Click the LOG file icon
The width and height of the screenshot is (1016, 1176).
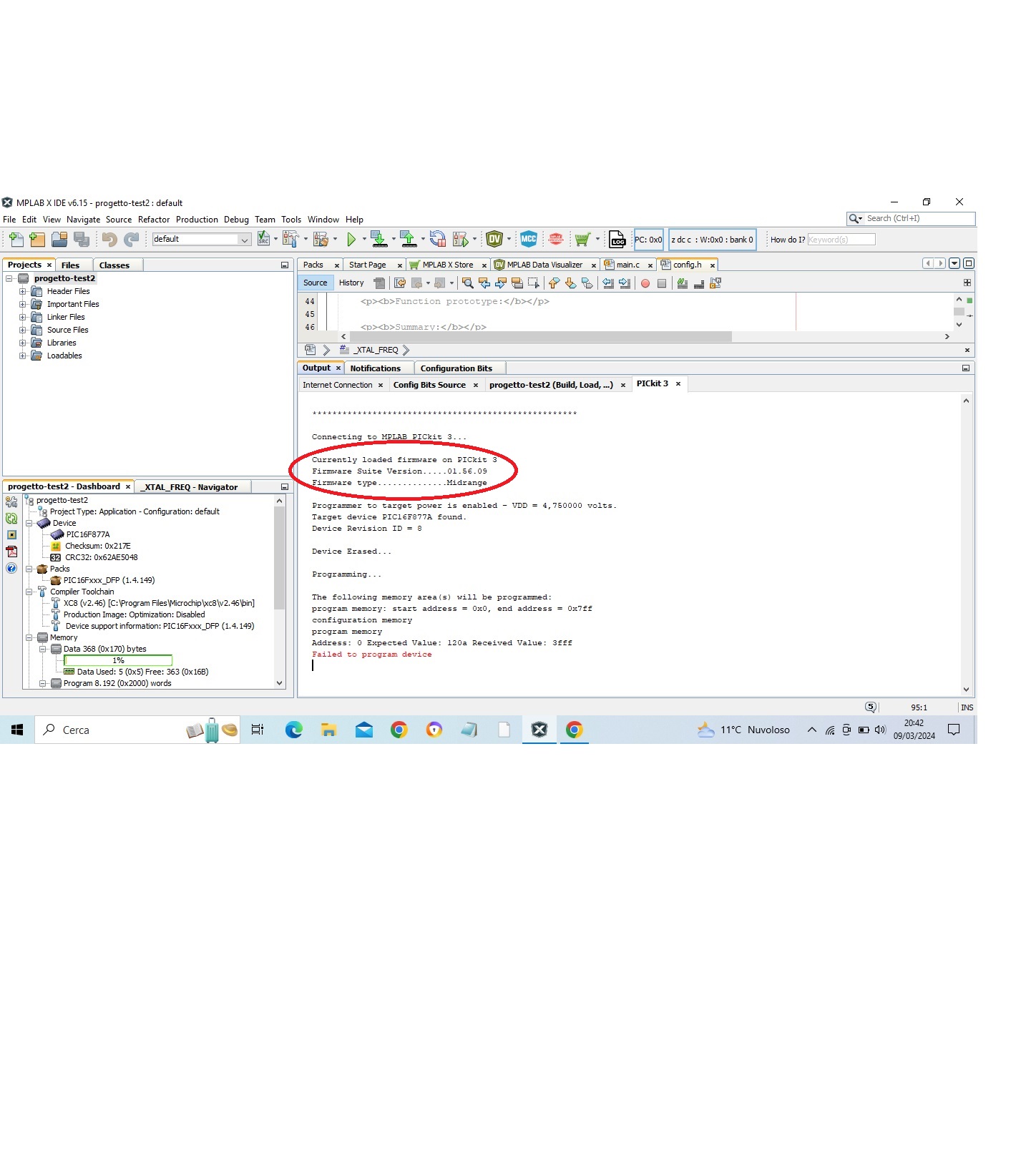(x=617, y=240)
